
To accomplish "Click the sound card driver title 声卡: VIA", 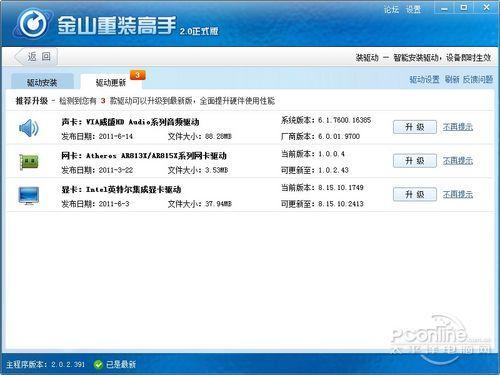I will (x=130, y=122).
